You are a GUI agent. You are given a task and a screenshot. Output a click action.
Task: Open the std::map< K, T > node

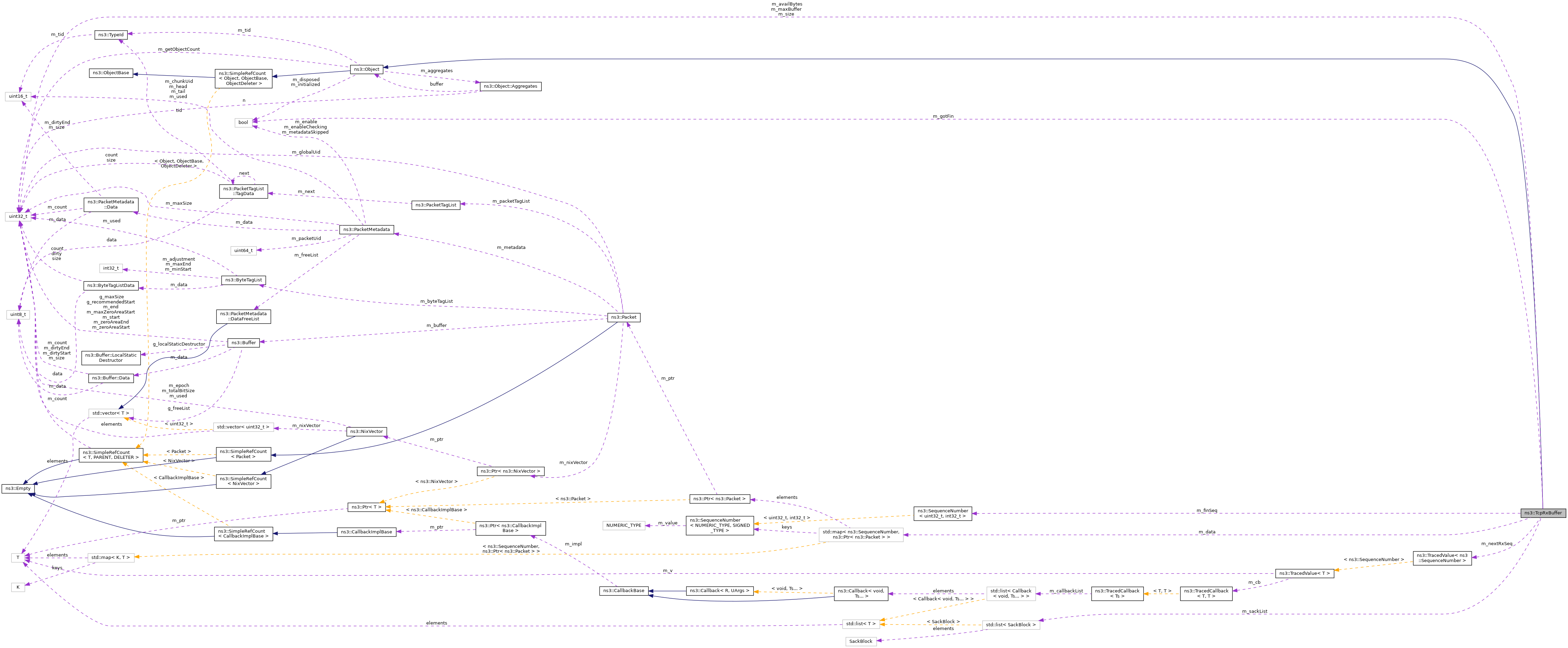point(112,557)
